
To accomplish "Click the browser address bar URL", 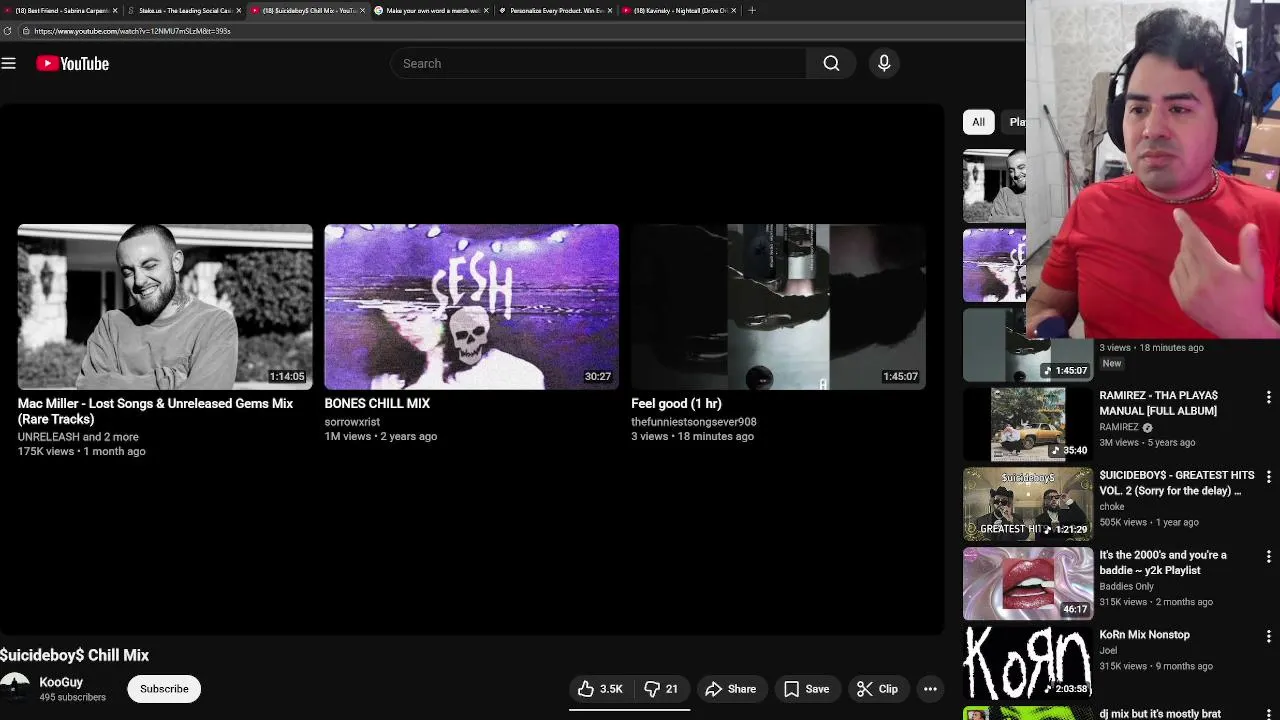I will tap(132, 31).
